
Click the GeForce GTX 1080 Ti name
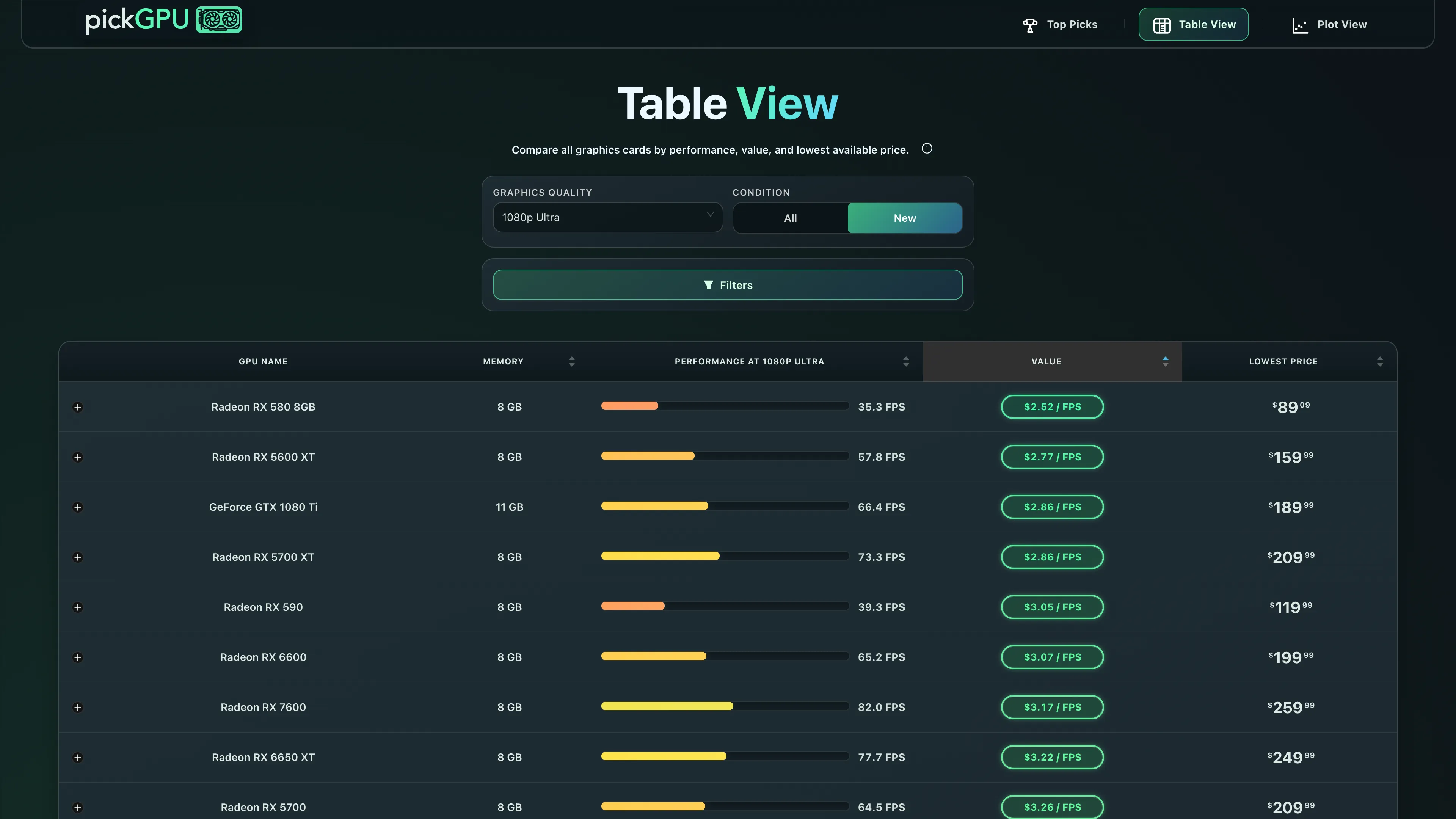(263, 507)
